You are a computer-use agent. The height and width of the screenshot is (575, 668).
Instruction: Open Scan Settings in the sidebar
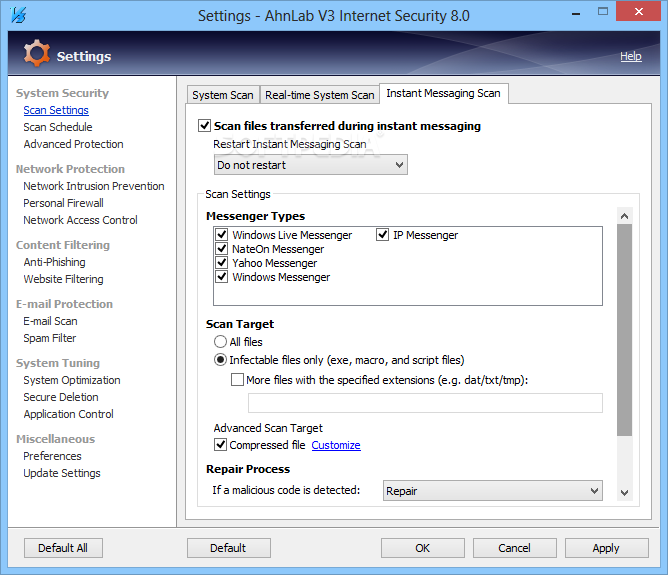(56, 110)
